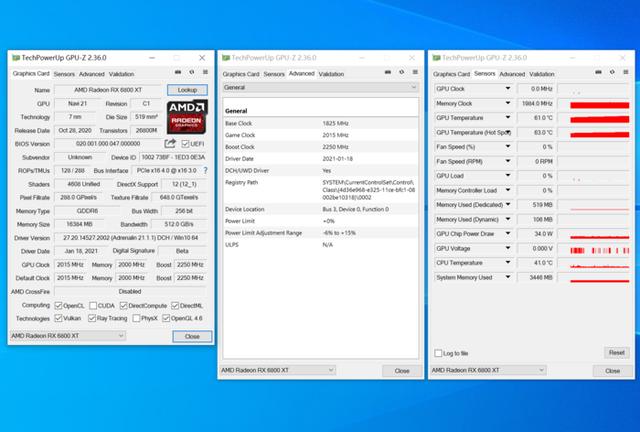
Task: Open GPU selector dropdown in left window
Action: tap(67, 336)
